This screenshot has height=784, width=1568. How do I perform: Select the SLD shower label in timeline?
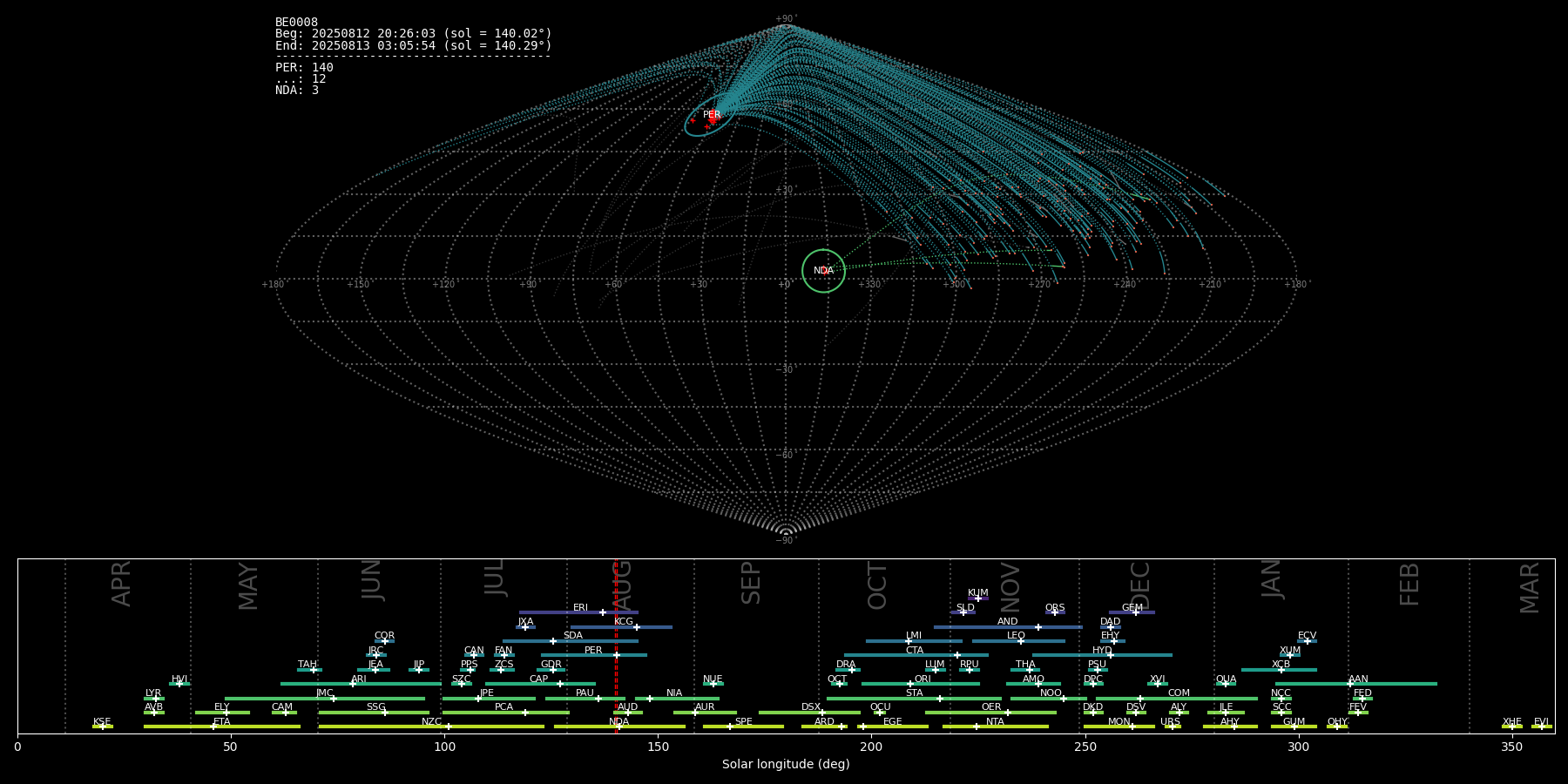pos(965,608)
